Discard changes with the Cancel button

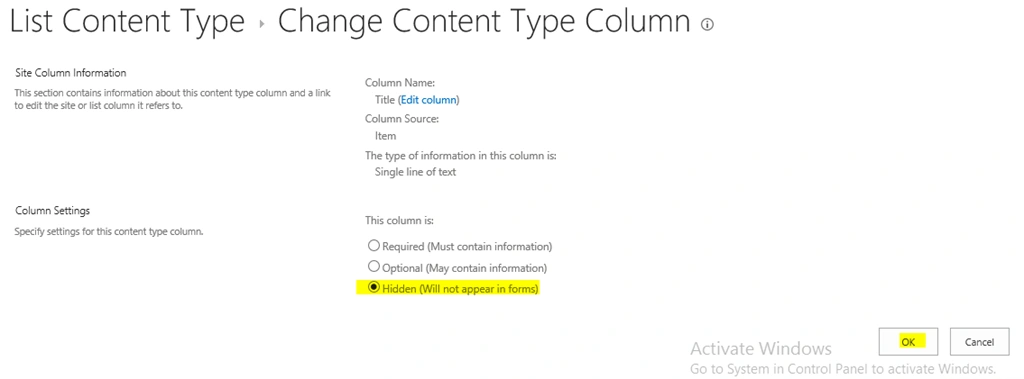pyautogui.click(x=979, y=342)
